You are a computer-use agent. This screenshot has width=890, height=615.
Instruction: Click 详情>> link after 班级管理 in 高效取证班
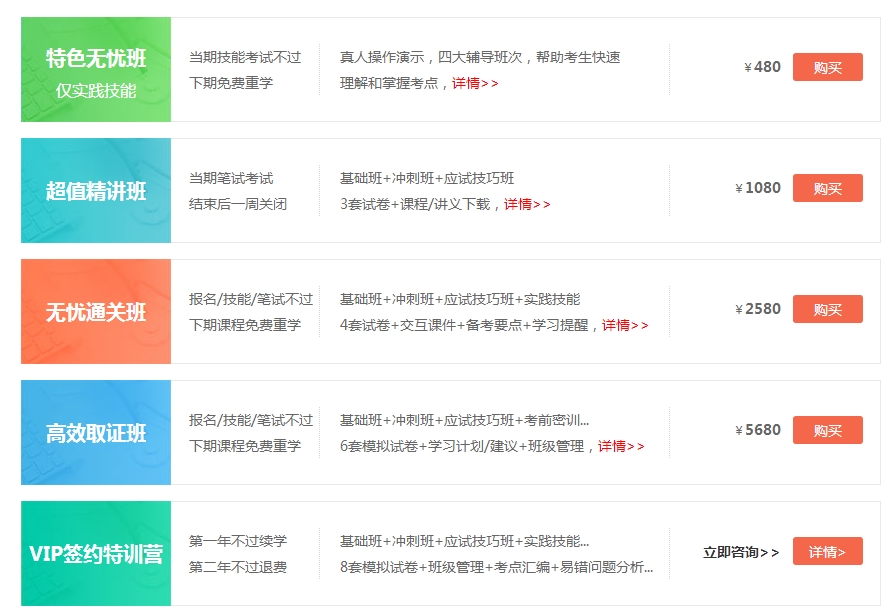[621, 446]
